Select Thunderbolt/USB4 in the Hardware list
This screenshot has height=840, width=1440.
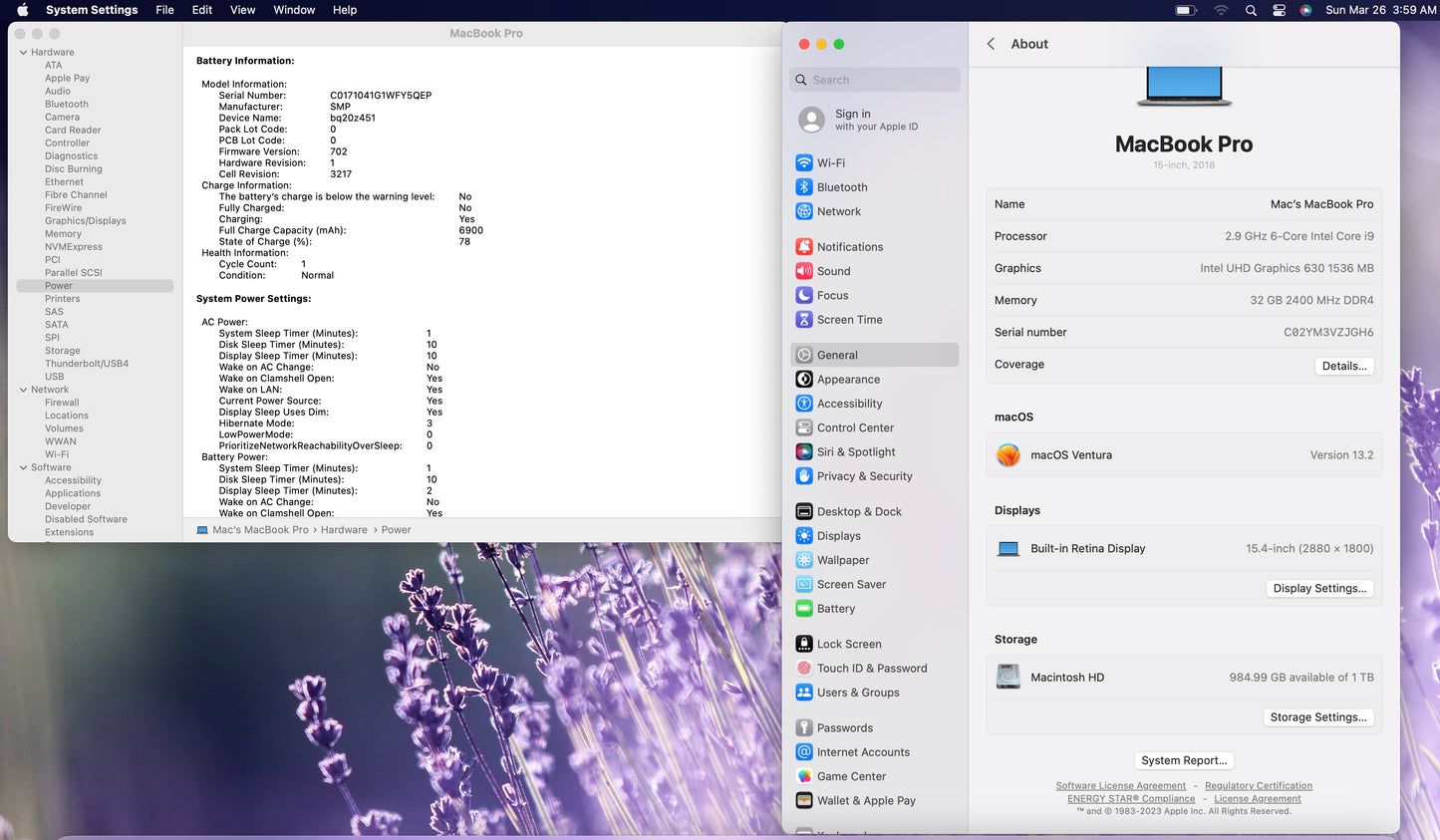87,364
